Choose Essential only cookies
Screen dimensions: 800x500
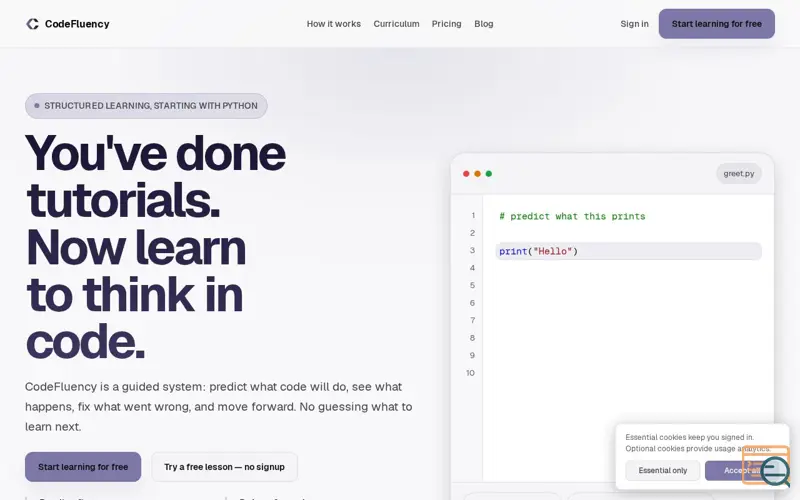[x=662, y=470]
